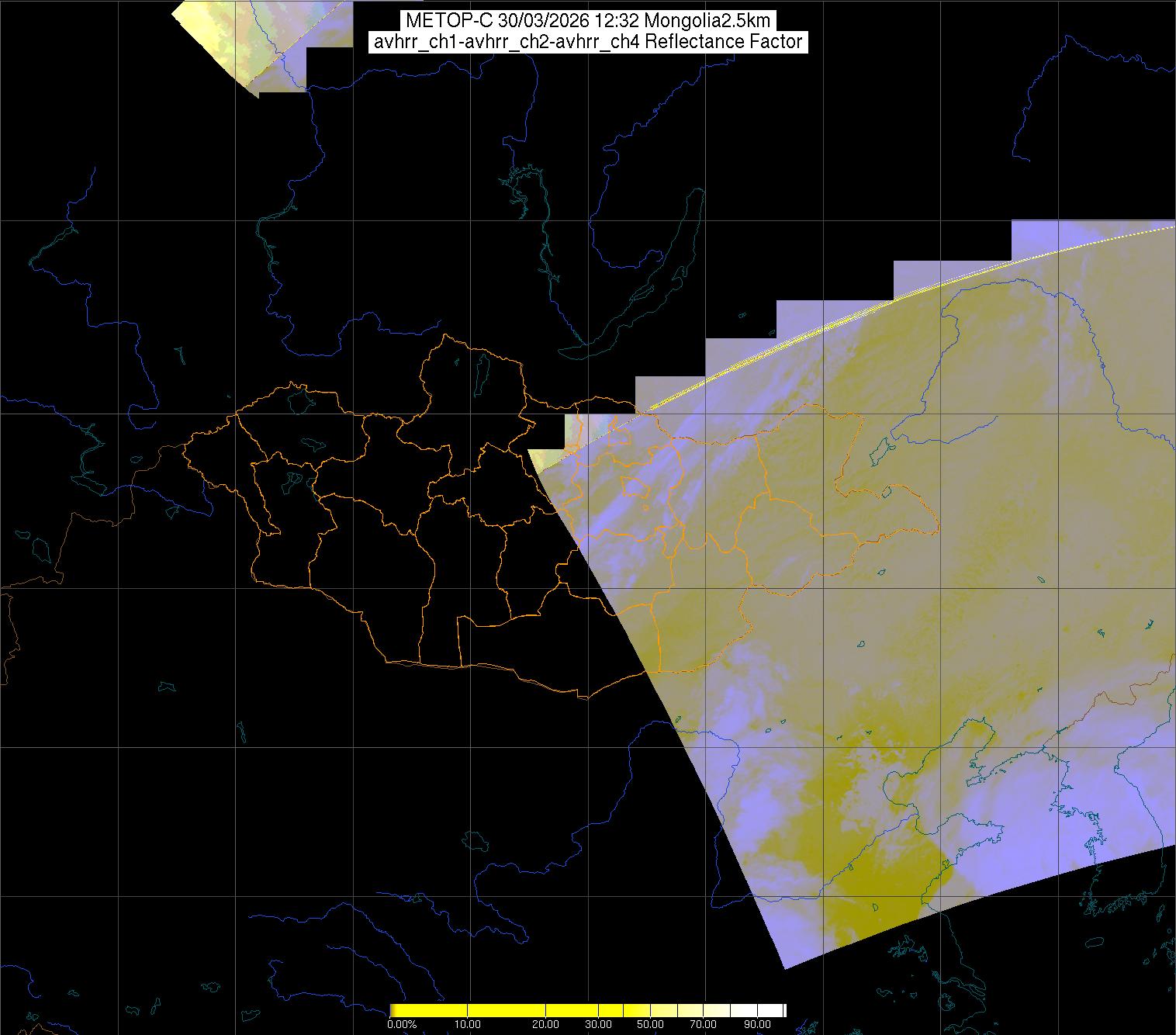
Task: Click the 10.00 tick label on legend
Action: (x=466, y=1024)
